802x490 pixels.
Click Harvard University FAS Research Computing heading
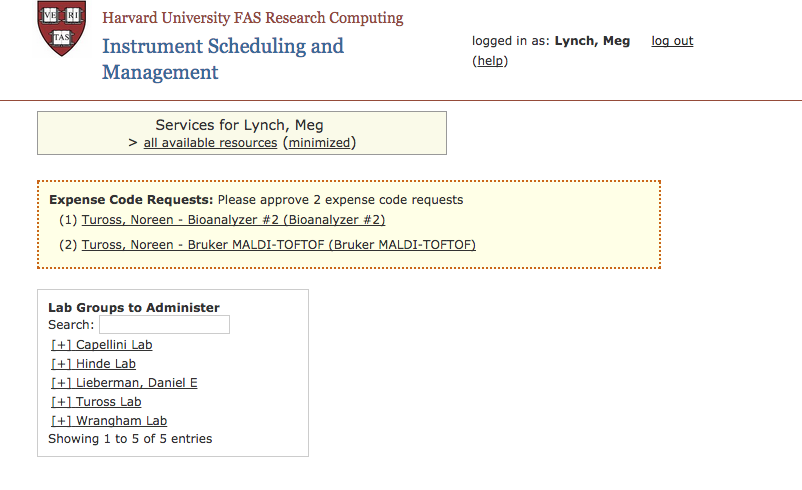(x=253, y=18)
